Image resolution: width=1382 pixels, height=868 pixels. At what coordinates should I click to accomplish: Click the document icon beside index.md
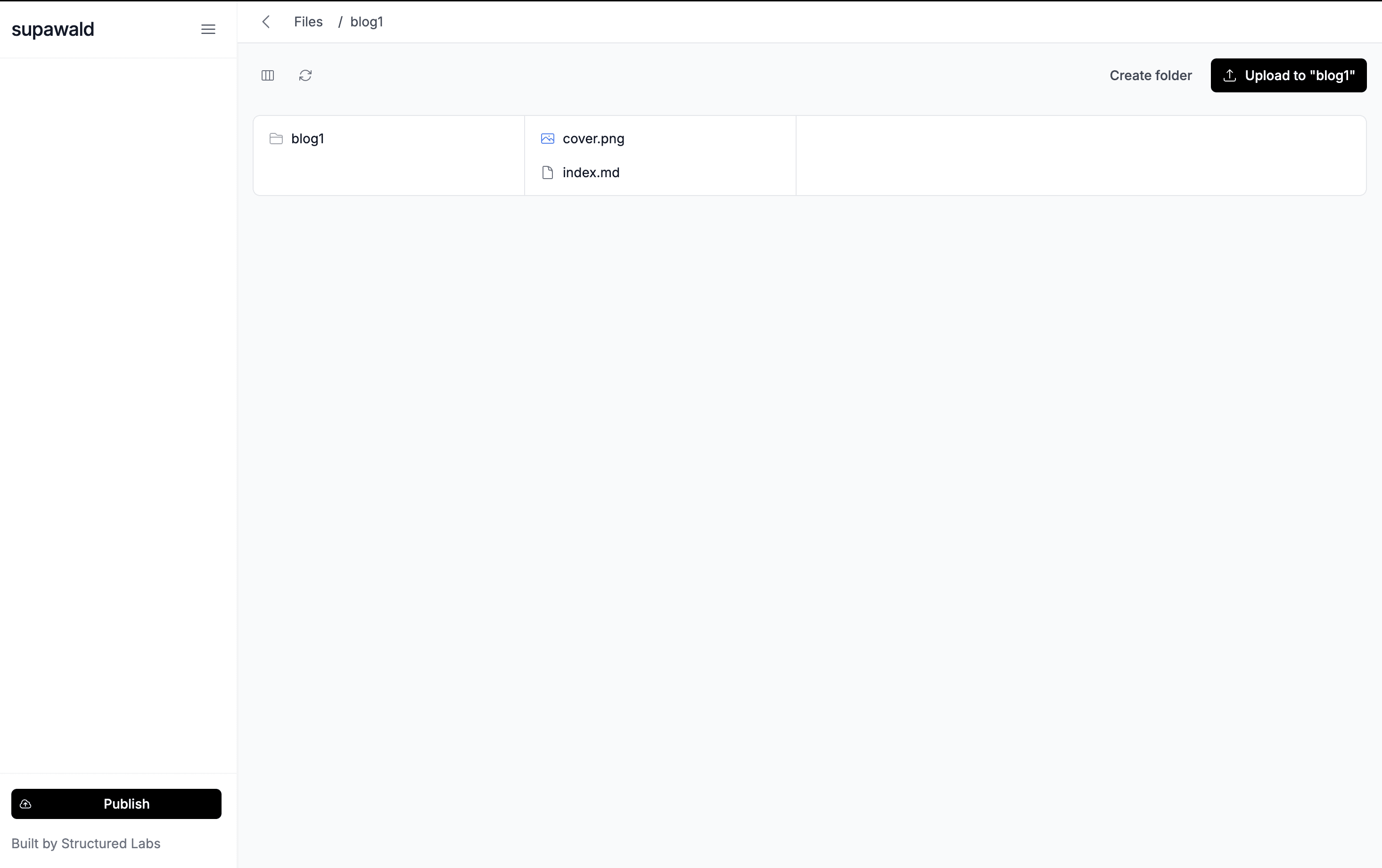point(547,172)
